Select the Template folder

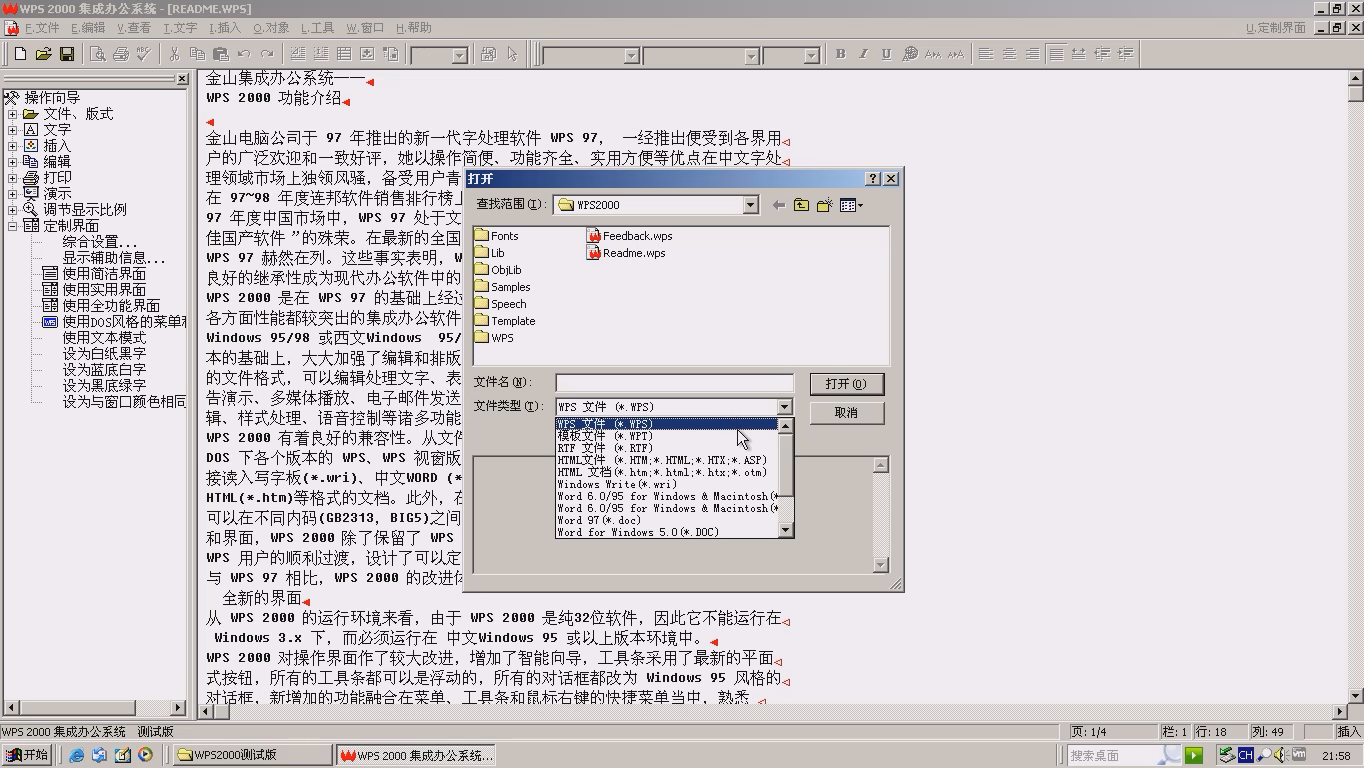click(505, 321)
